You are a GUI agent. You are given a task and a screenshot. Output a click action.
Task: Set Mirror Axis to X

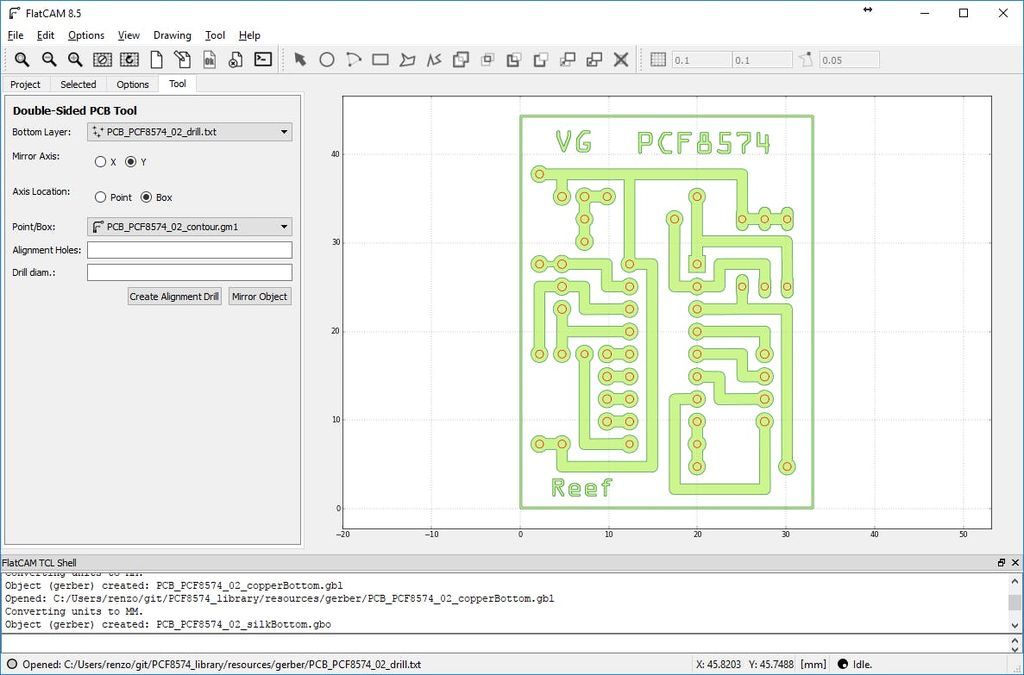click(x=100, y=162)
